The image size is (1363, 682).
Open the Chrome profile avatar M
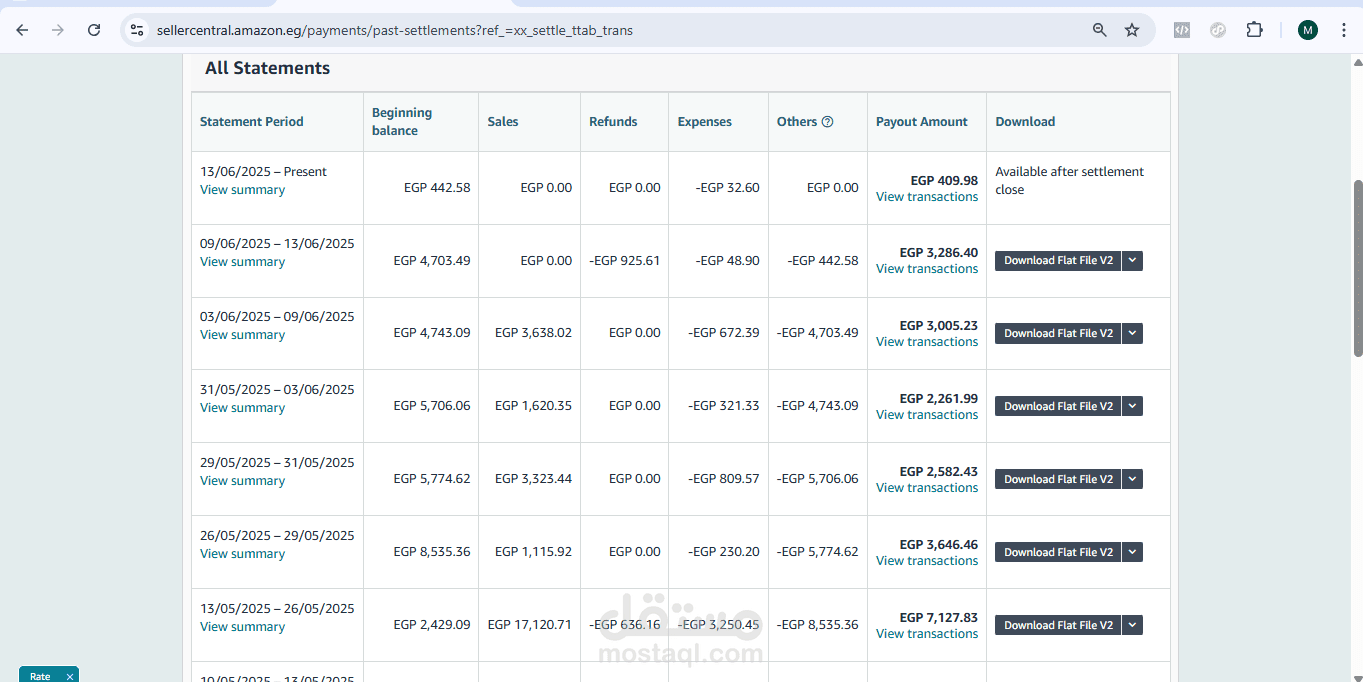pyautogui.click(x=1308, y=30)
